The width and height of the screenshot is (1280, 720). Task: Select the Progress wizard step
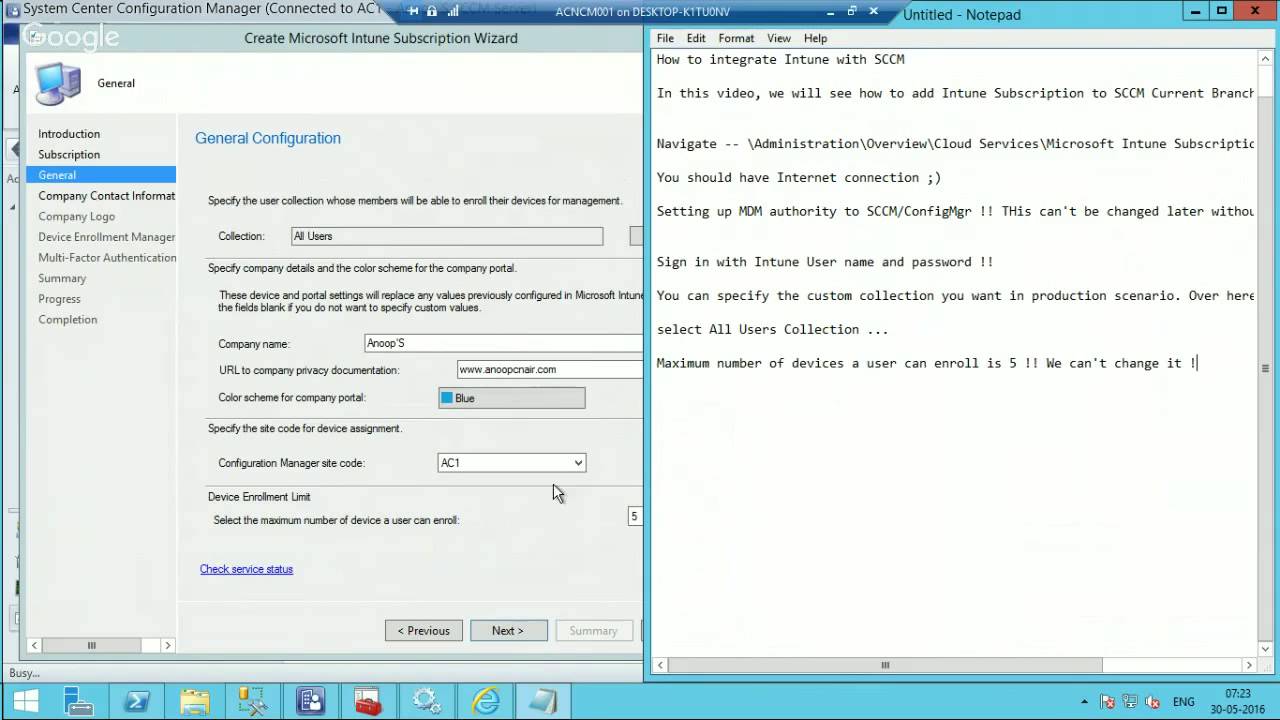59,299
